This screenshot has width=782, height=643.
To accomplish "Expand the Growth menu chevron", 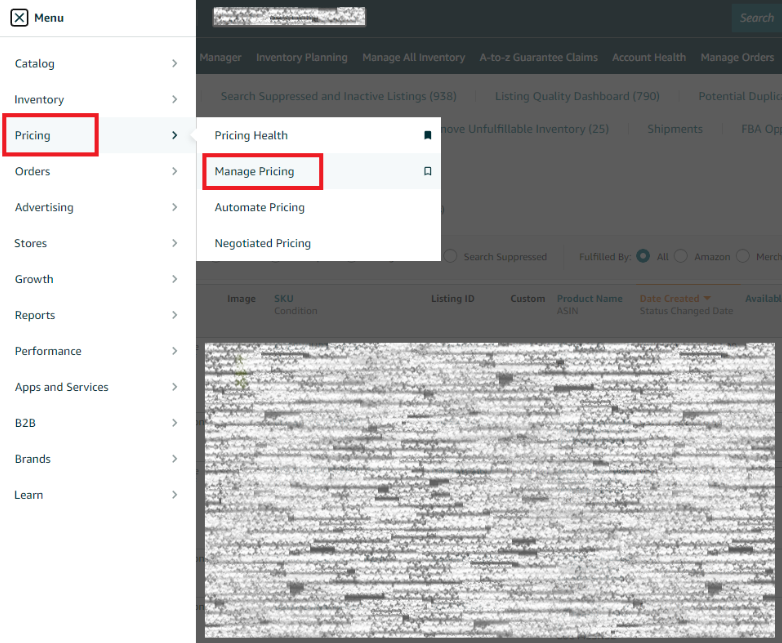I will 175,279.
